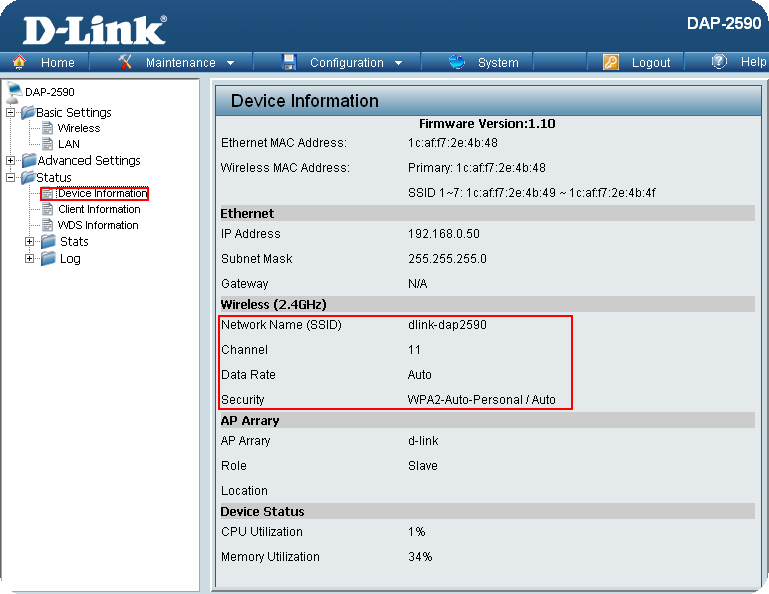Select the Log tree label

tap(70, 258)
